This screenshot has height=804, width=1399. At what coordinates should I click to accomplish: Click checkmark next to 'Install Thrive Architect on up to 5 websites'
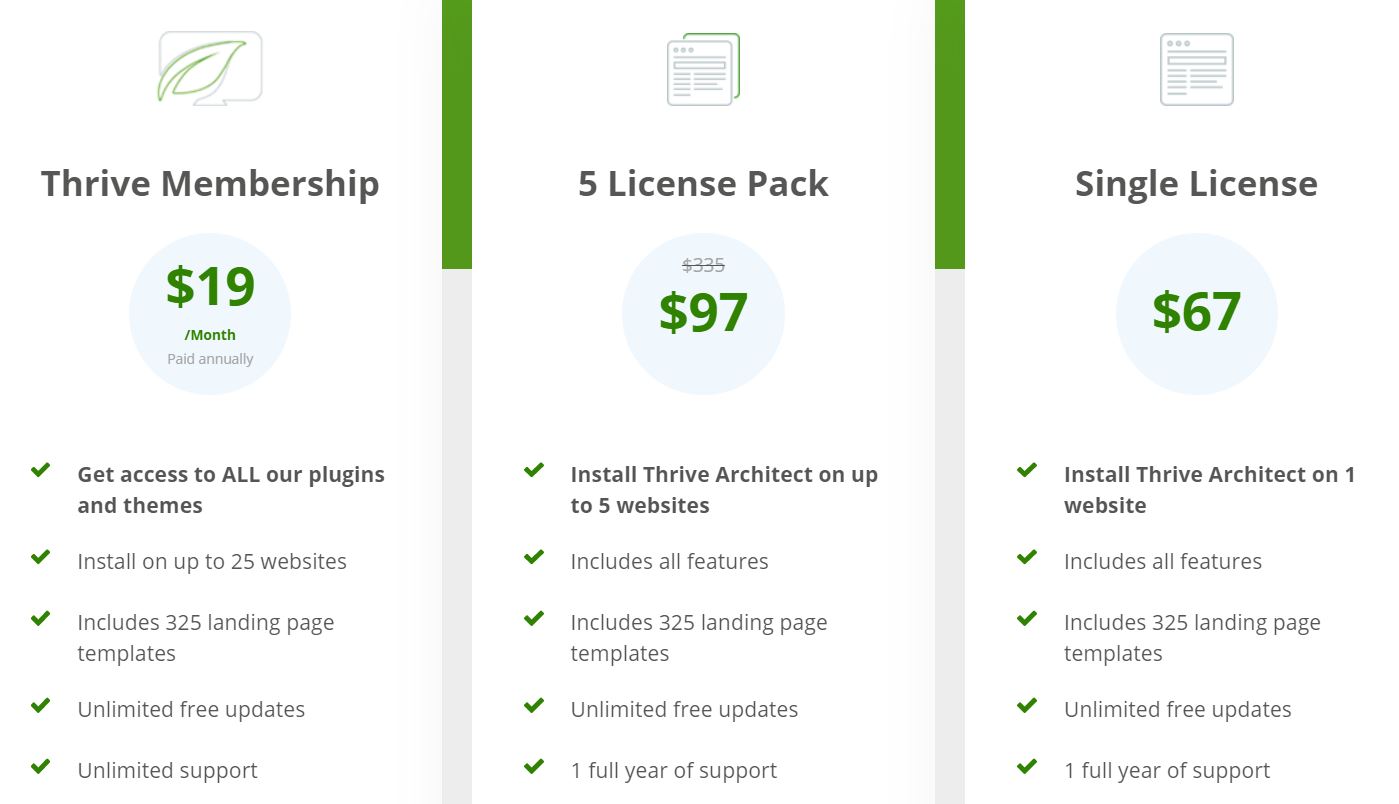pos(534,470)
